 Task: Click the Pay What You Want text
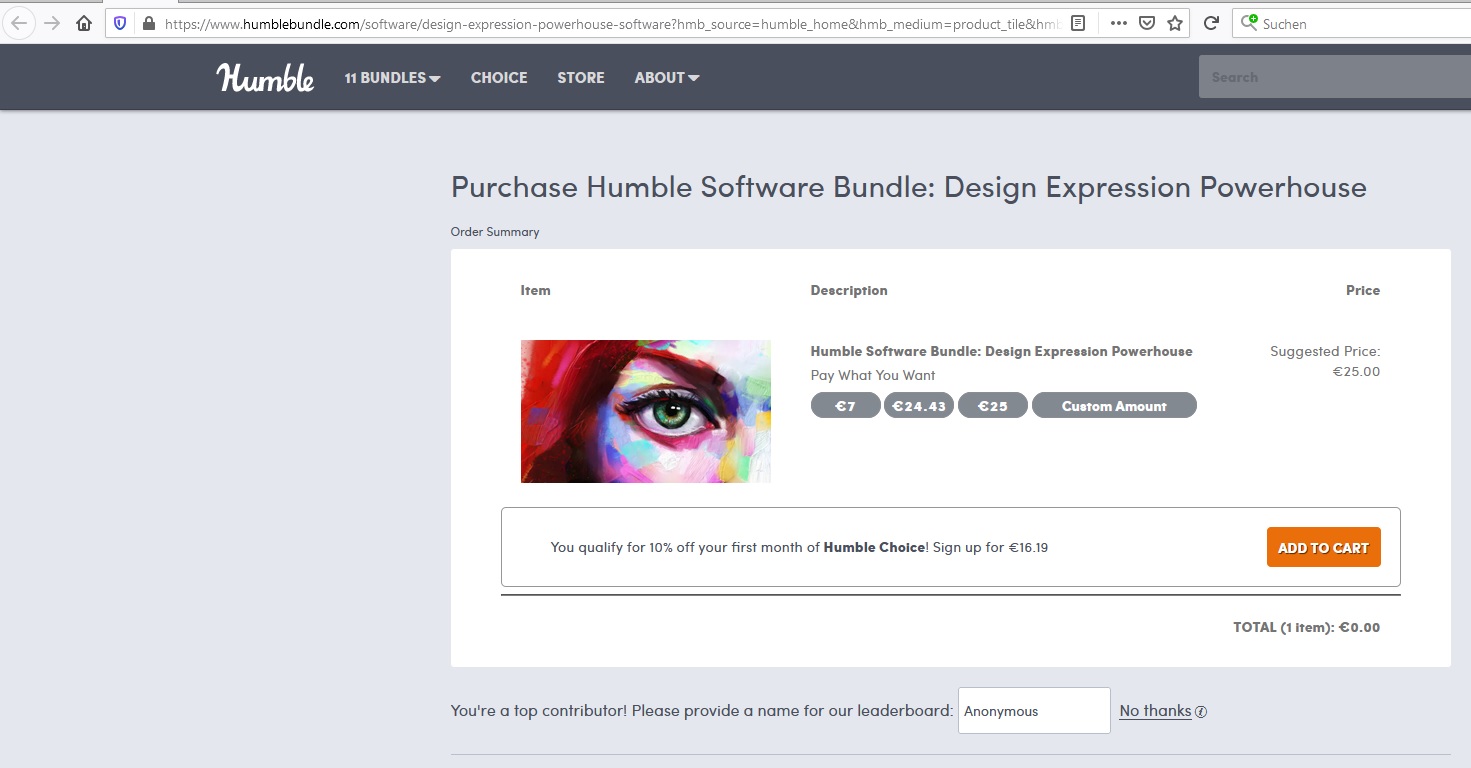873,375
